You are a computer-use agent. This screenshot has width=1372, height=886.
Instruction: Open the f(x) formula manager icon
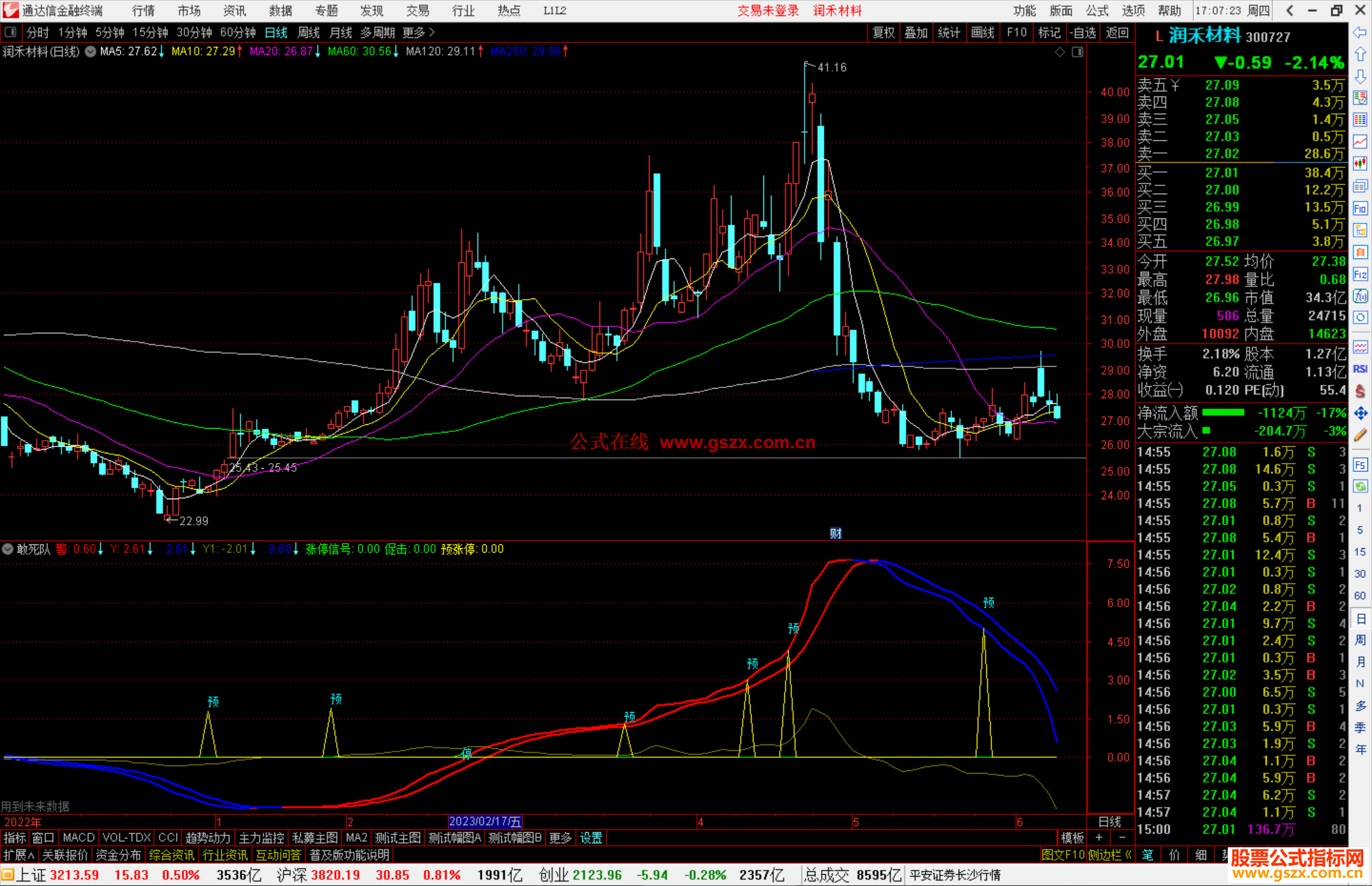click(1360, 296)
